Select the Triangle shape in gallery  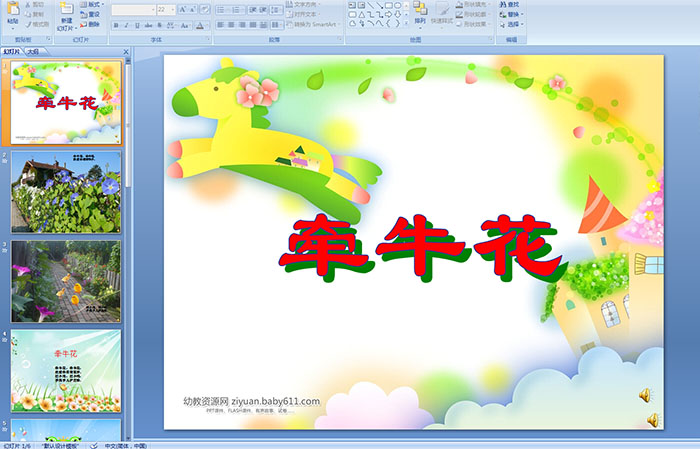tap(362, 14)
